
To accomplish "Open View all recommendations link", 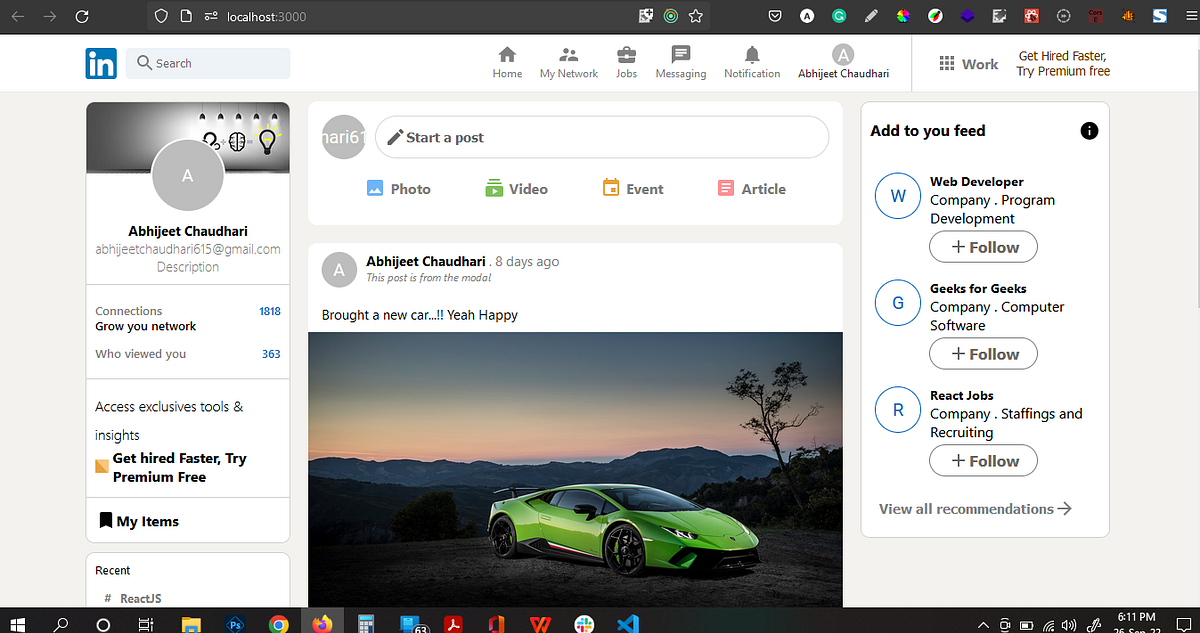I will pyautogui.click(x=974, y=508).
